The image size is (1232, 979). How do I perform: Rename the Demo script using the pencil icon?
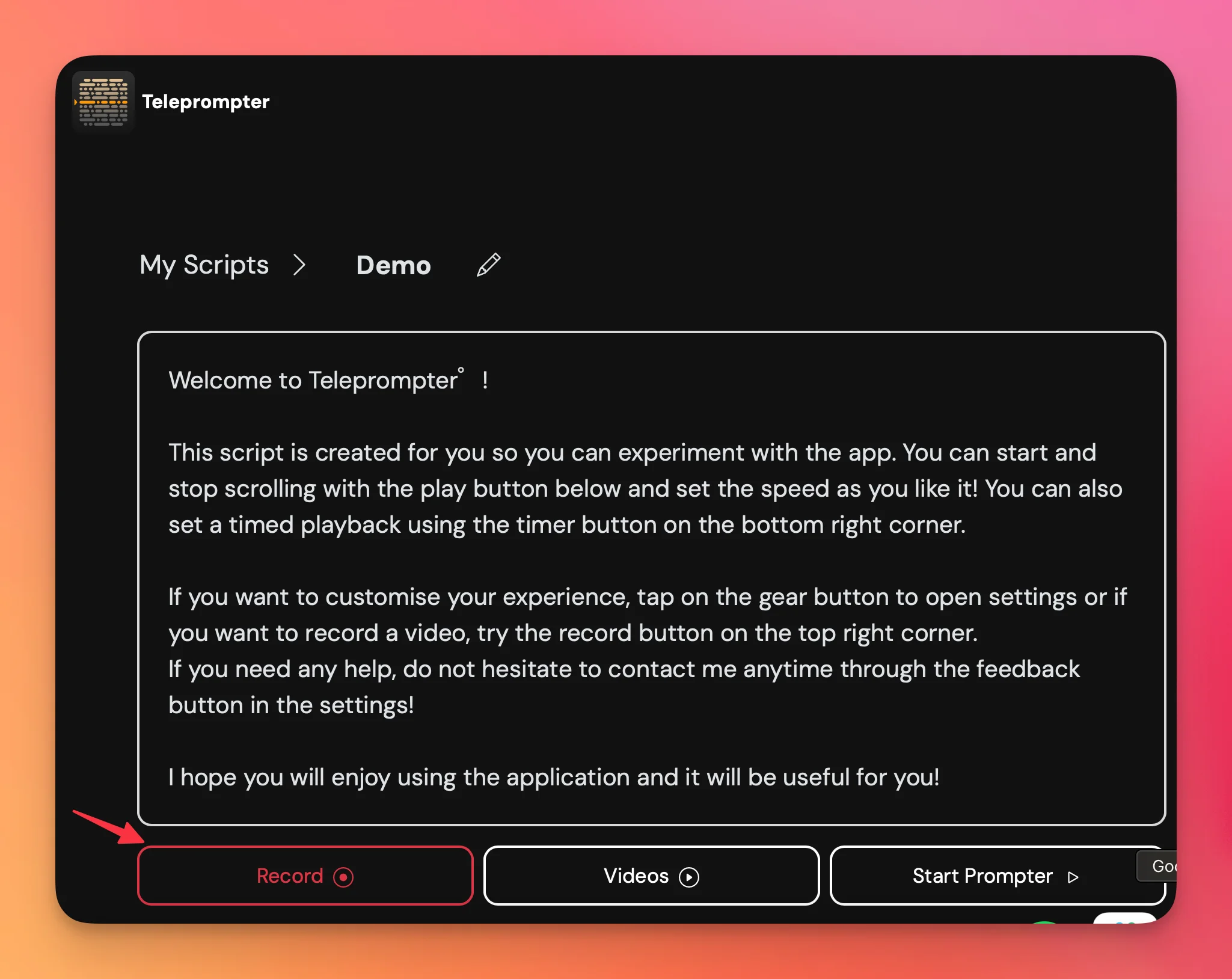click(x=488, y=265)
